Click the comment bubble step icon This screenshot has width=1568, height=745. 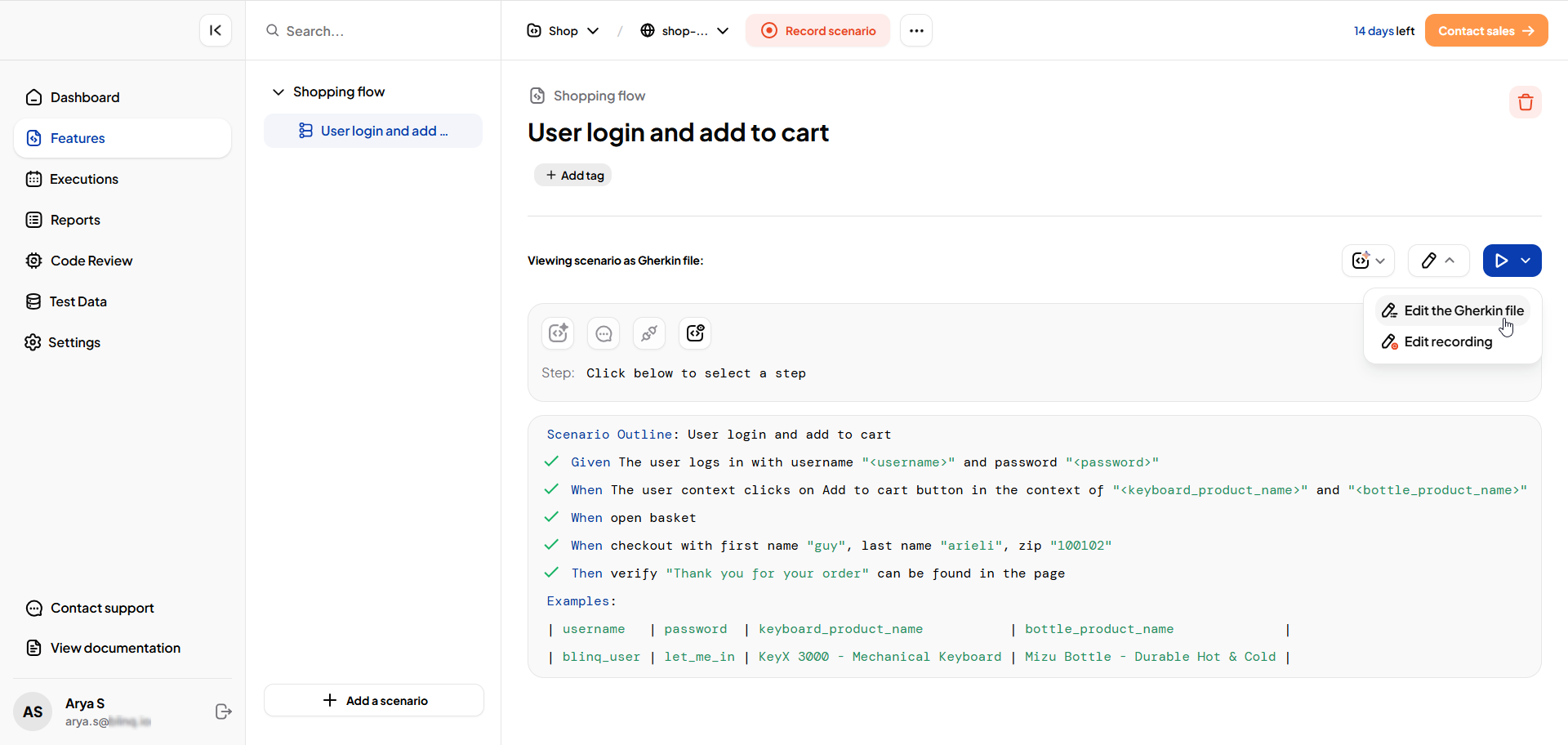pyautogui.click(x=604, y=332)
